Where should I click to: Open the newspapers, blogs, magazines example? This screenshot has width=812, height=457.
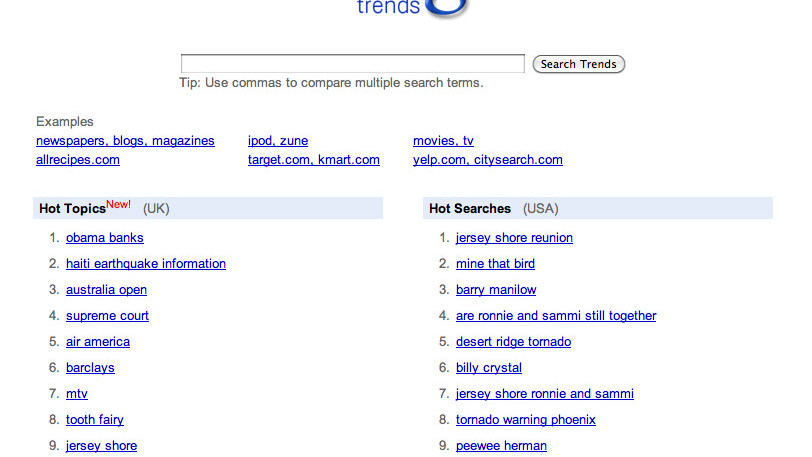125,141
